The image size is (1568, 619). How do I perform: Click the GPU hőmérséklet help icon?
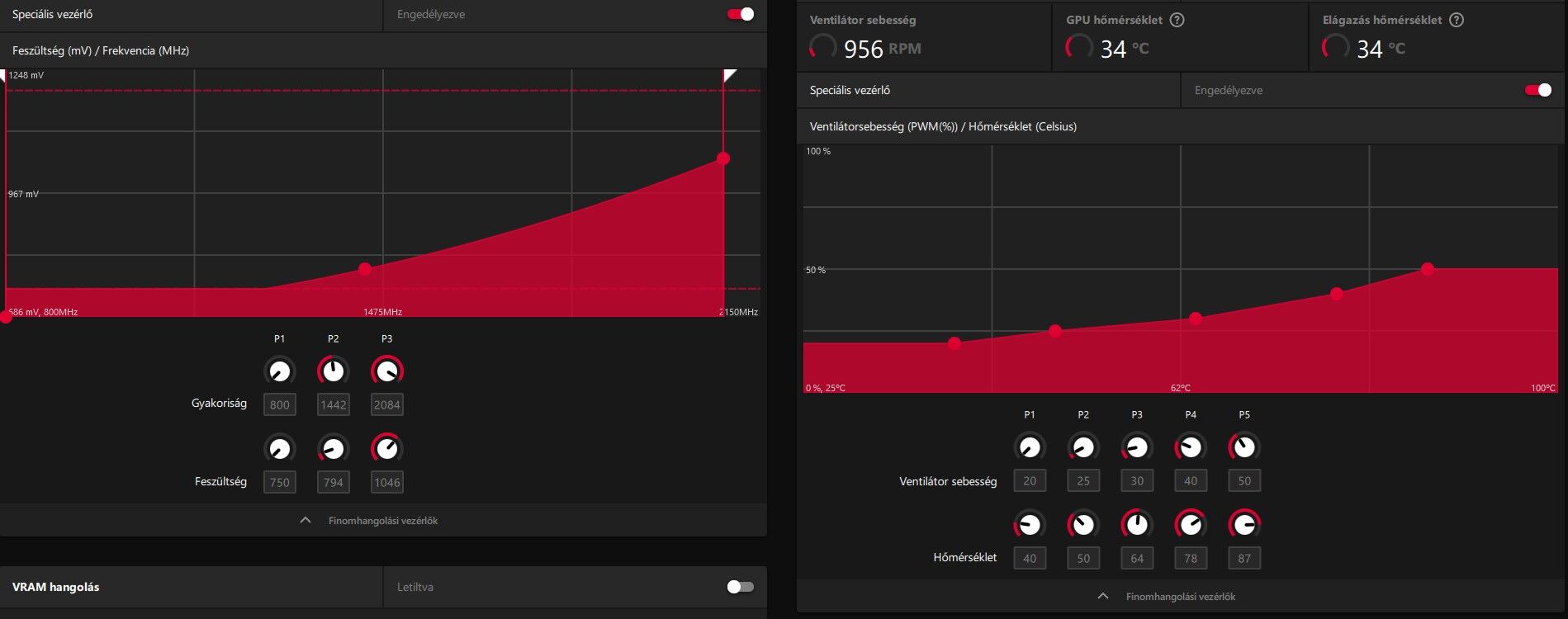pos(1177,20)
